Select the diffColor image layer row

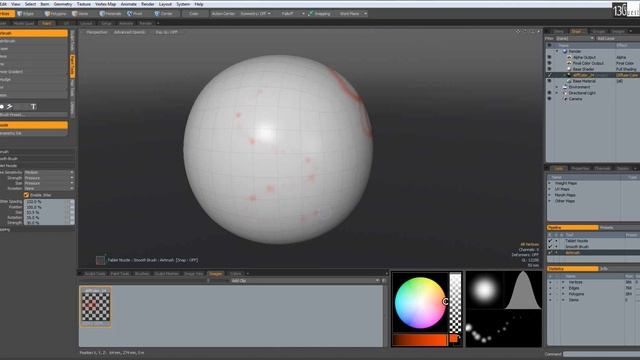tap(593, 75)
